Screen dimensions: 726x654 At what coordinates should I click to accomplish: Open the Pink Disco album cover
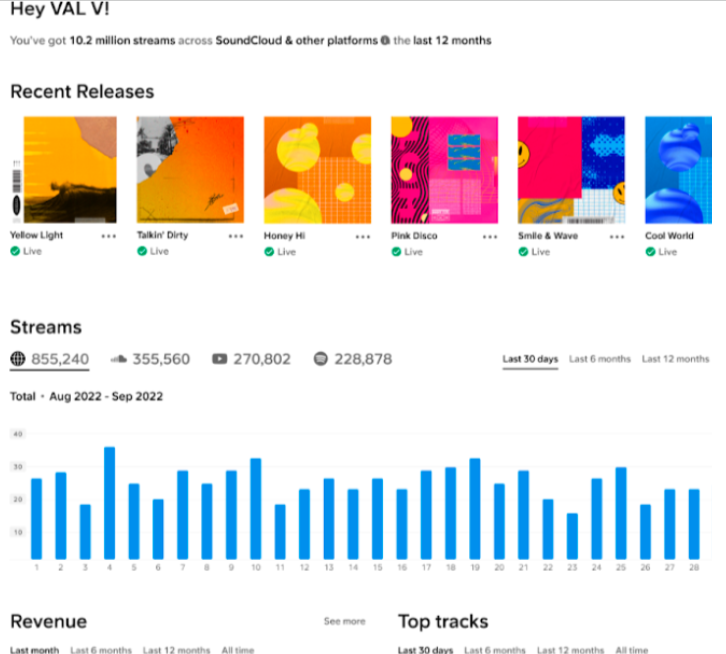pyautogui.click(x=444, y=170)
